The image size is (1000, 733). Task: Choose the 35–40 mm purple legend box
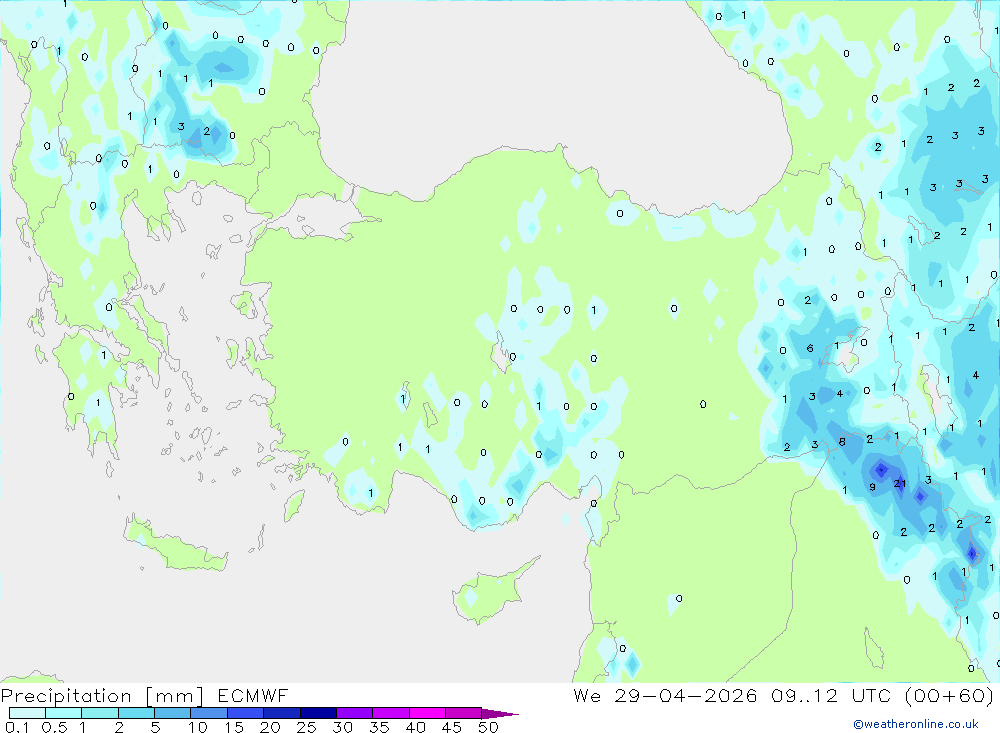click(x=390, y=713)
